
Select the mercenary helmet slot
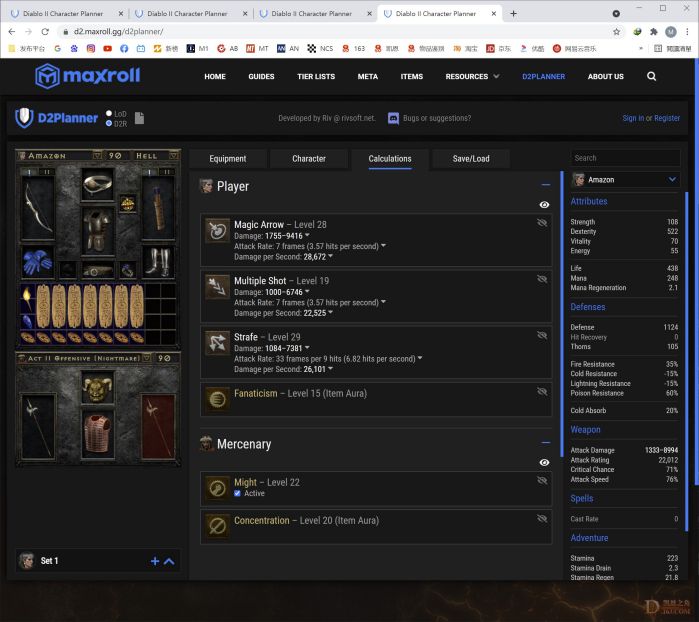pyautogui.click(x=98, y=389)
